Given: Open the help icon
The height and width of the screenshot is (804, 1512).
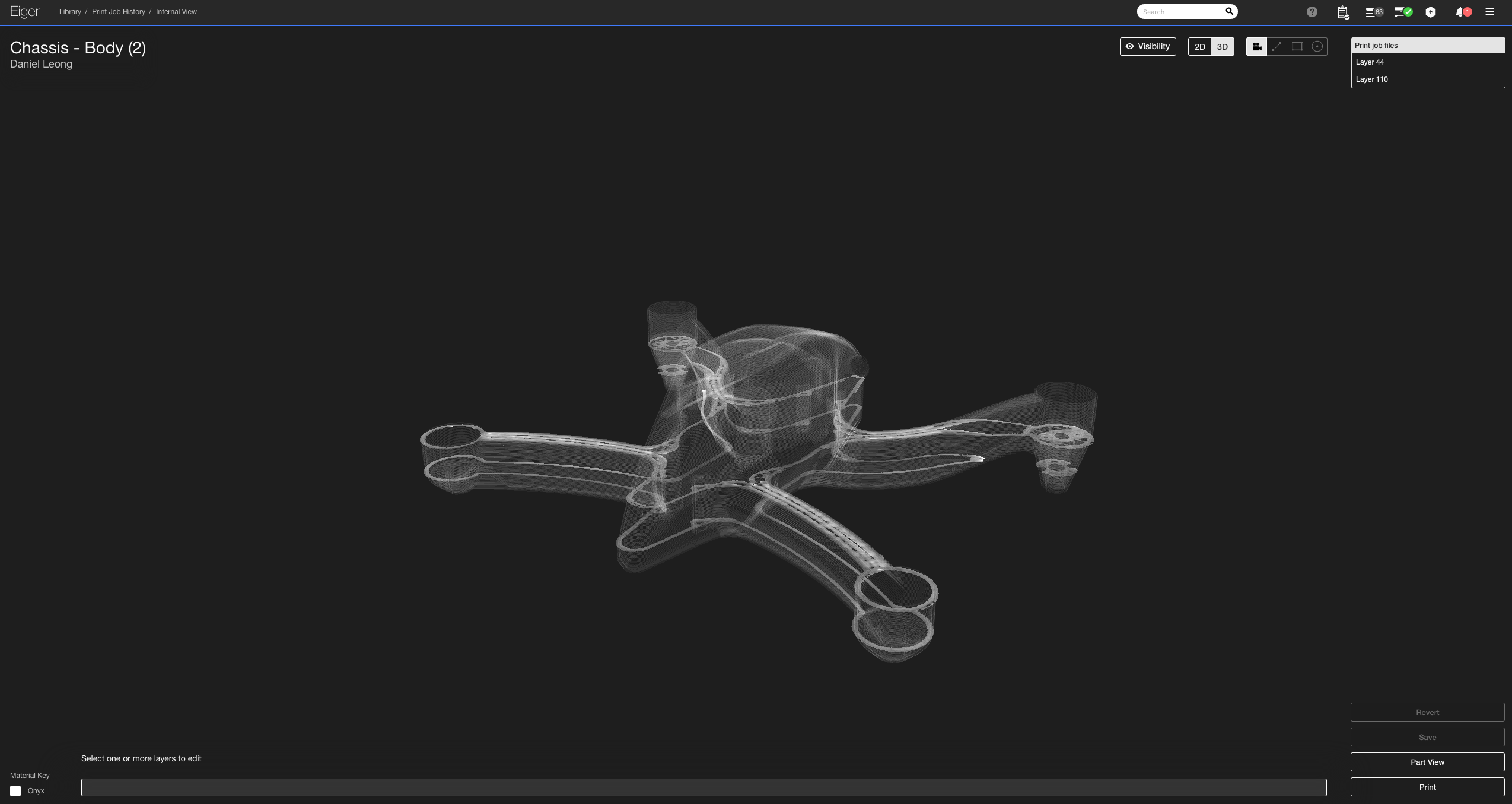Looking at the screenshot, I should 1311,11.
